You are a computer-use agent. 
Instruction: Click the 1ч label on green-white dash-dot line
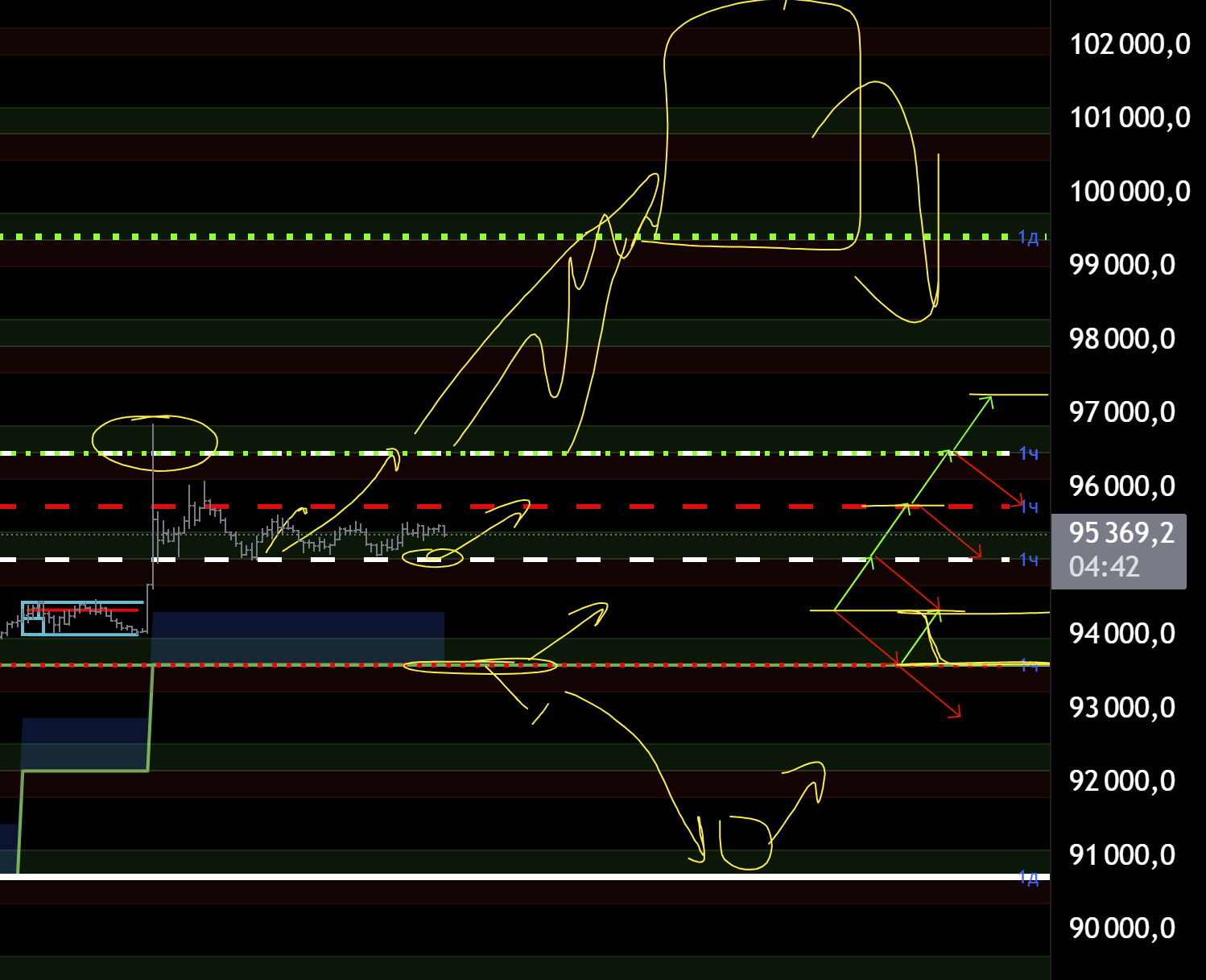click(x=1028, y=453)
